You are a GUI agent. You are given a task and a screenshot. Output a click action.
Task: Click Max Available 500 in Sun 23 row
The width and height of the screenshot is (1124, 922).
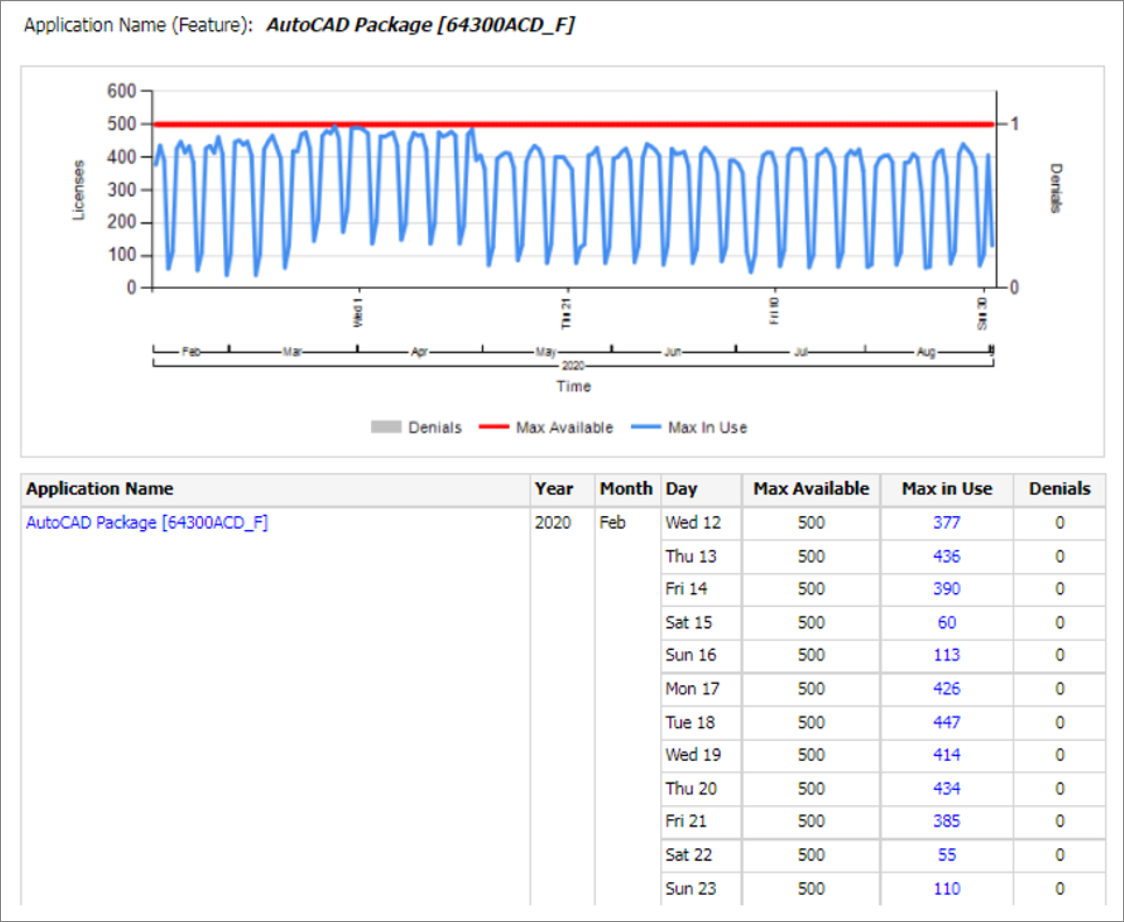[x=811, y=888]
